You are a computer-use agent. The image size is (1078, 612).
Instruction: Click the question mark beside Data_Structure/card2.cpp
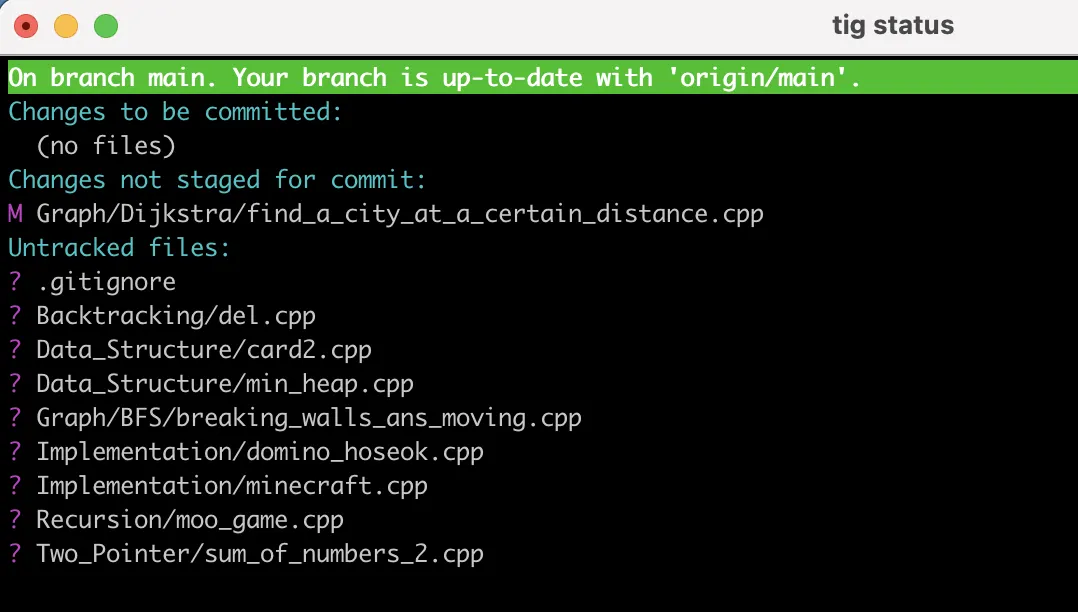point(15,349)
